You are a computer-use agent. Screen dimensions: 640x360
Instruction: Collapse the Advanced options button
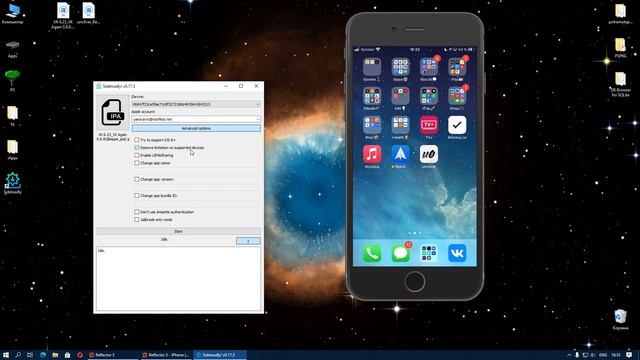pos(196,128)
